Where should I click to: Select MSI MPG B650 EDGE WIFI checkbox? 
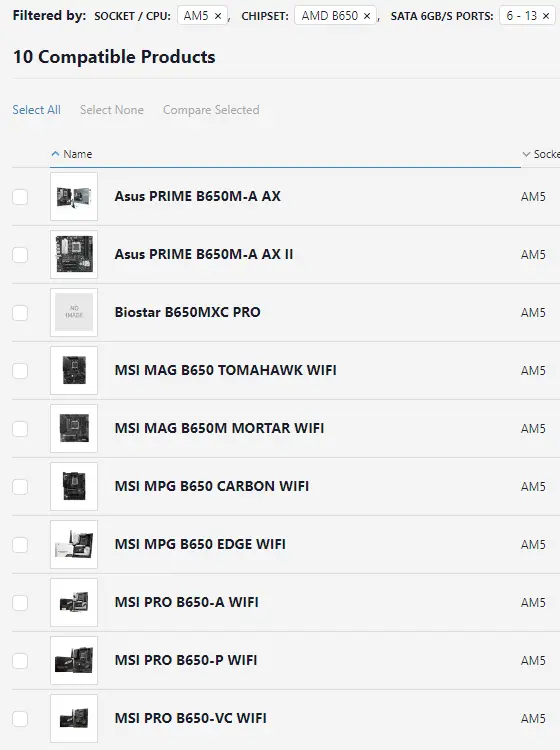tap(20, 545)
